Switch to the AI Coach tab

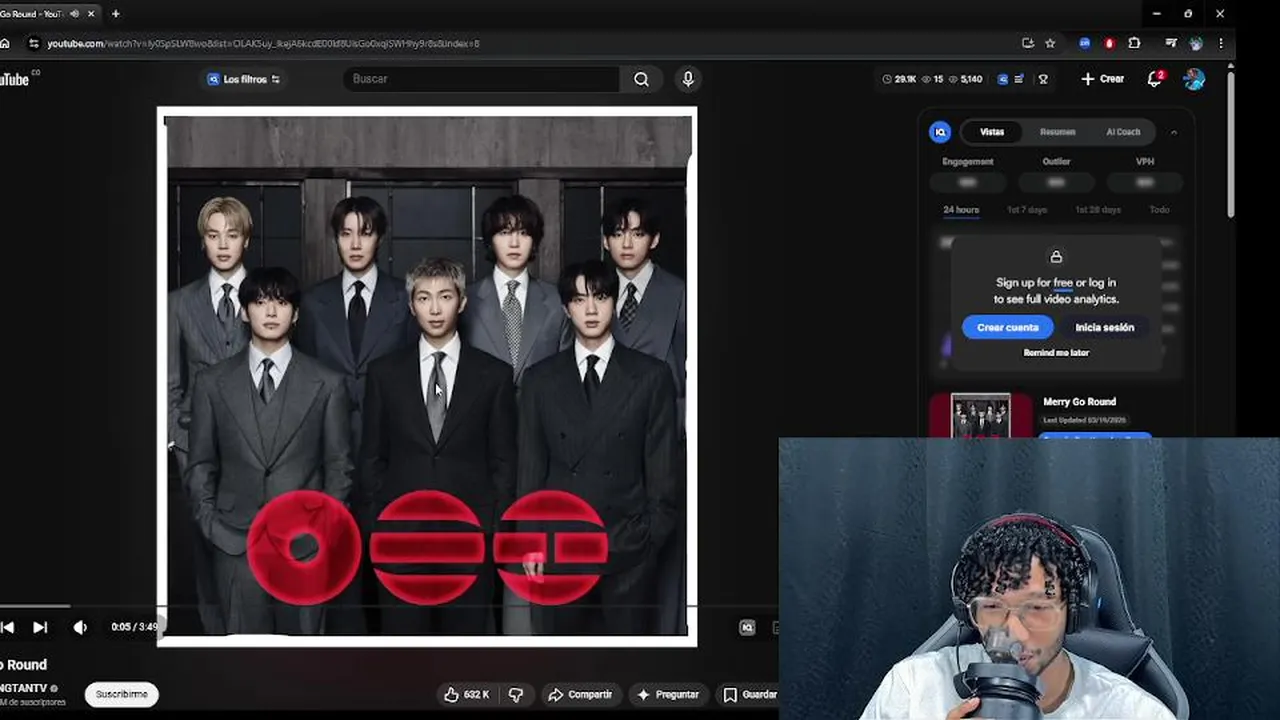click(1123, 132)
